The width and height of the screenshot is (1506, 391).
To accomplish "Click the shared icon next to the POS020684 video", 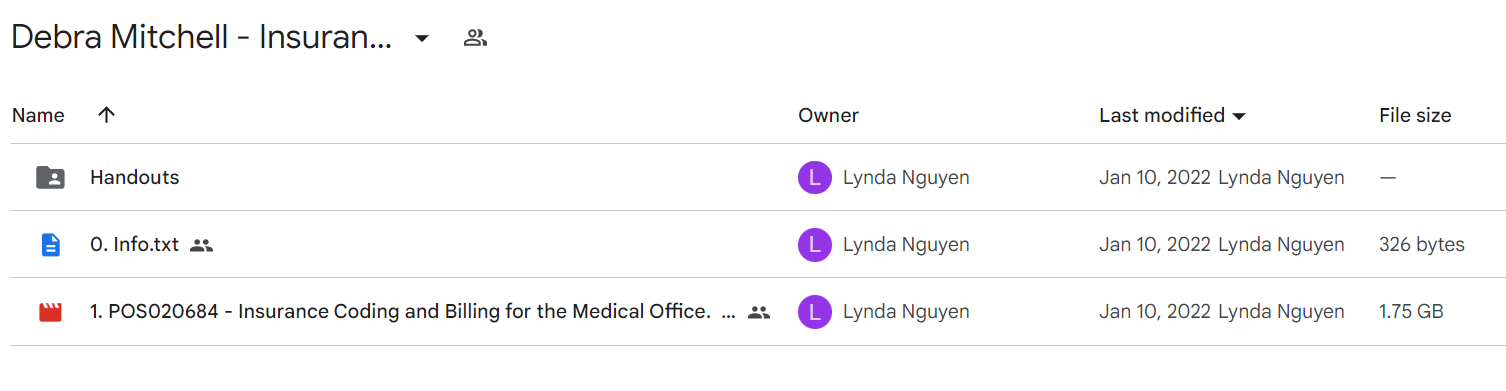I will click(x=759, y=312).
